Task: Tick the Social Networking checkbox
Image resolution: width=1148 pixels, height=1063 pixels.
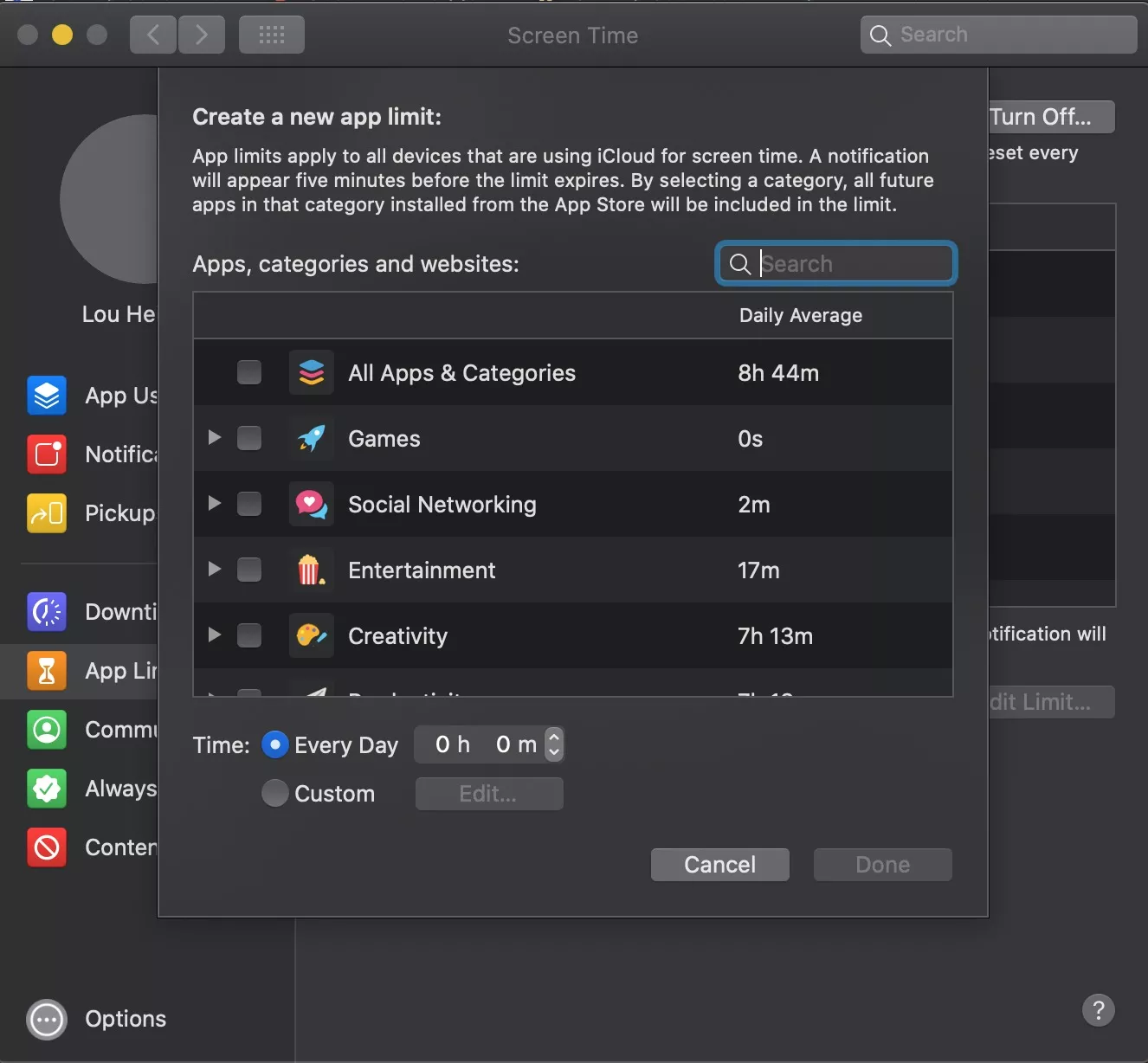Action: tap(249, 504)
